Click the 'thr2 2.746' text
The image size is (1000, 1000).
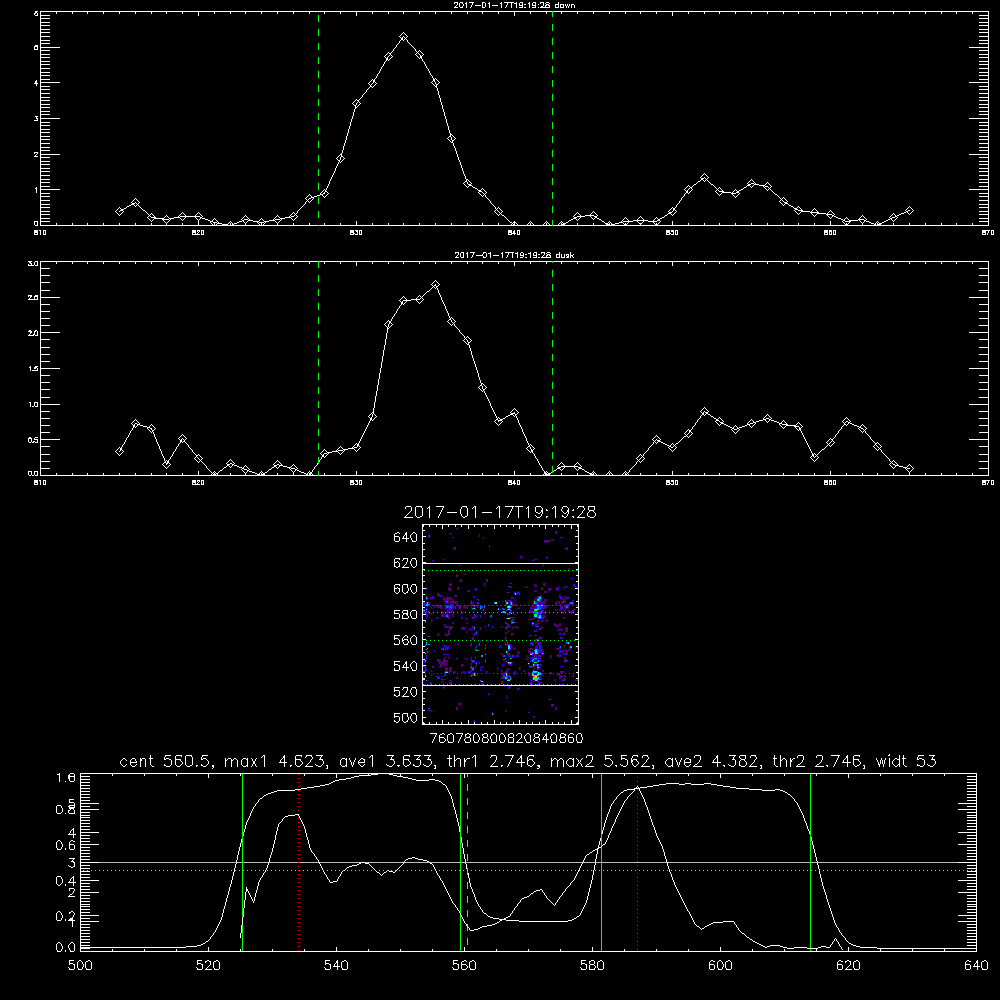pyautogui.click(x=818, y=761)
